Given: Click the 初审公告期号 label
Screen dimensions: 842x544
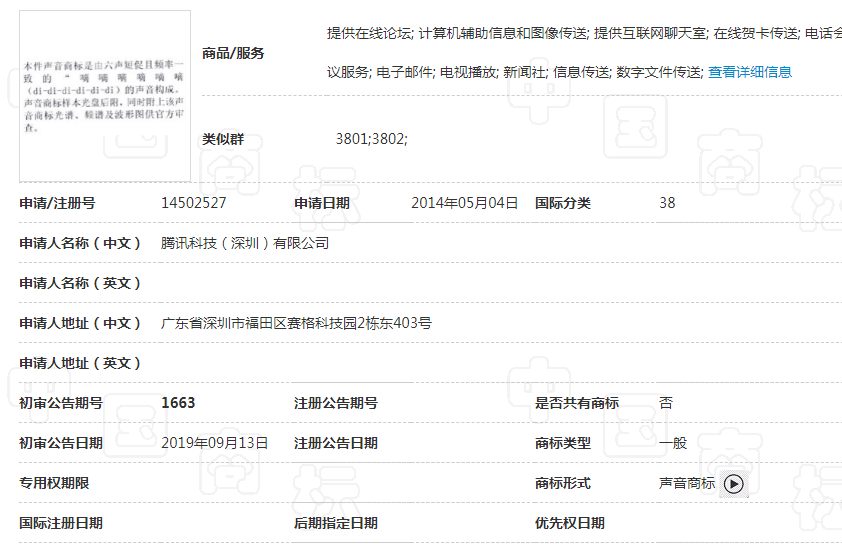Looking at the screenshot, I should point(61,403).
